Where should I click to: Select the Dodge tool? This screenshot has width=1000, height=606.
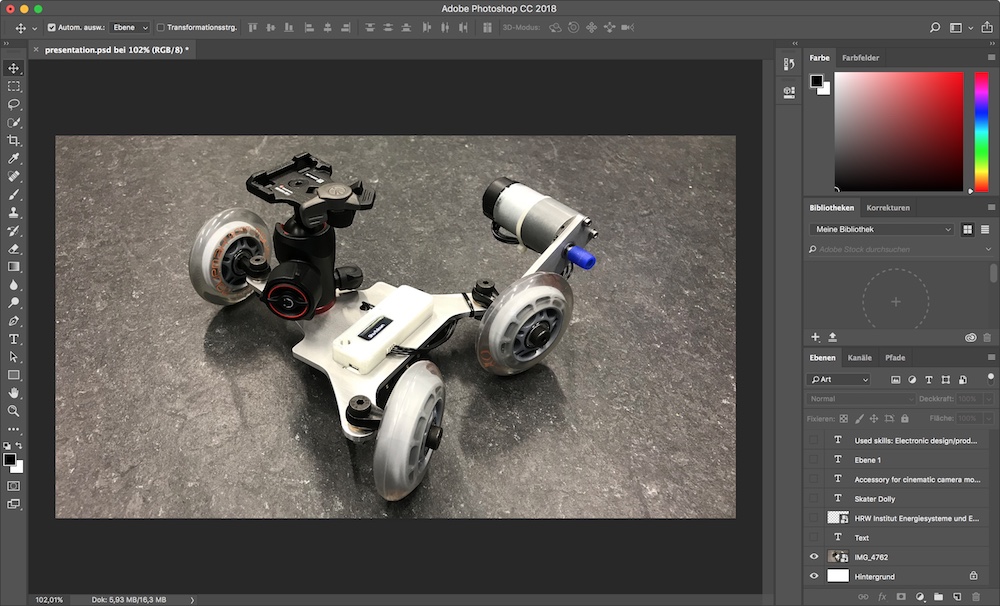13,303
